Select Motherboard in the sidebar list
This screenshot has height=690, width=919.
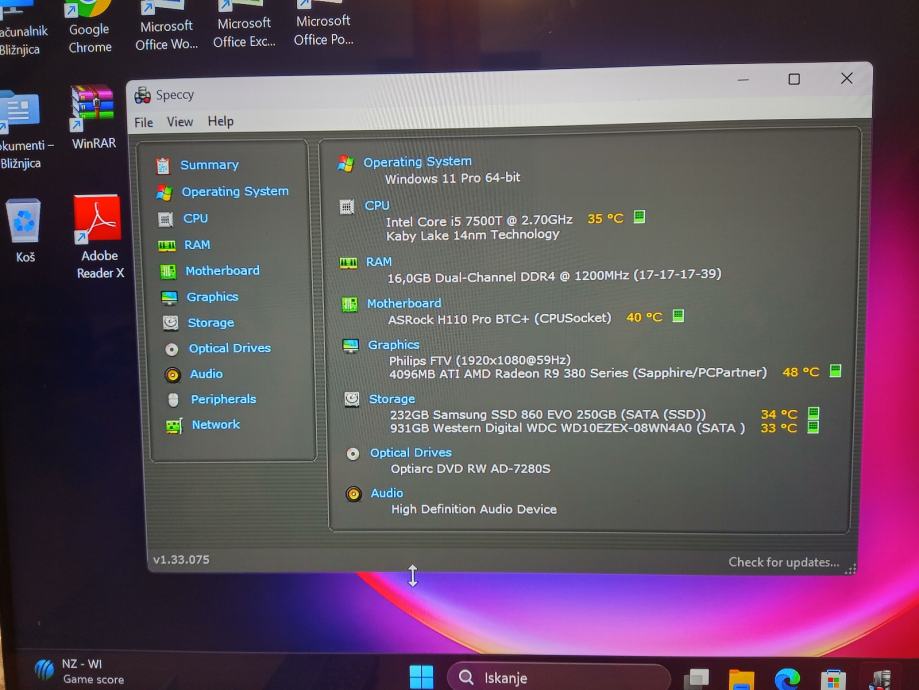pos(222,270)
